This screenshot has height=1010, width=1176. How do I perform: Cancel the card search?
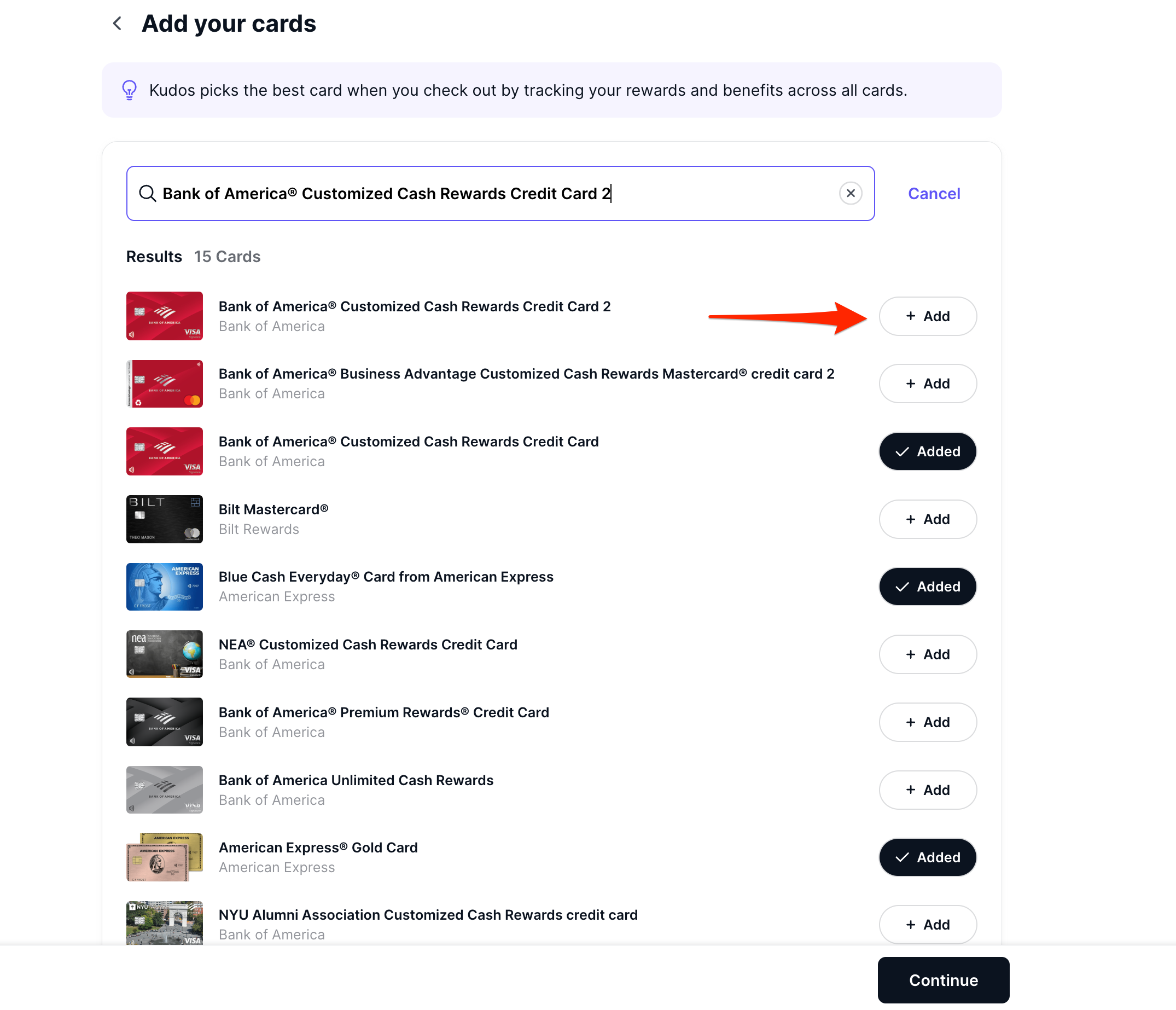click(934, 194)
